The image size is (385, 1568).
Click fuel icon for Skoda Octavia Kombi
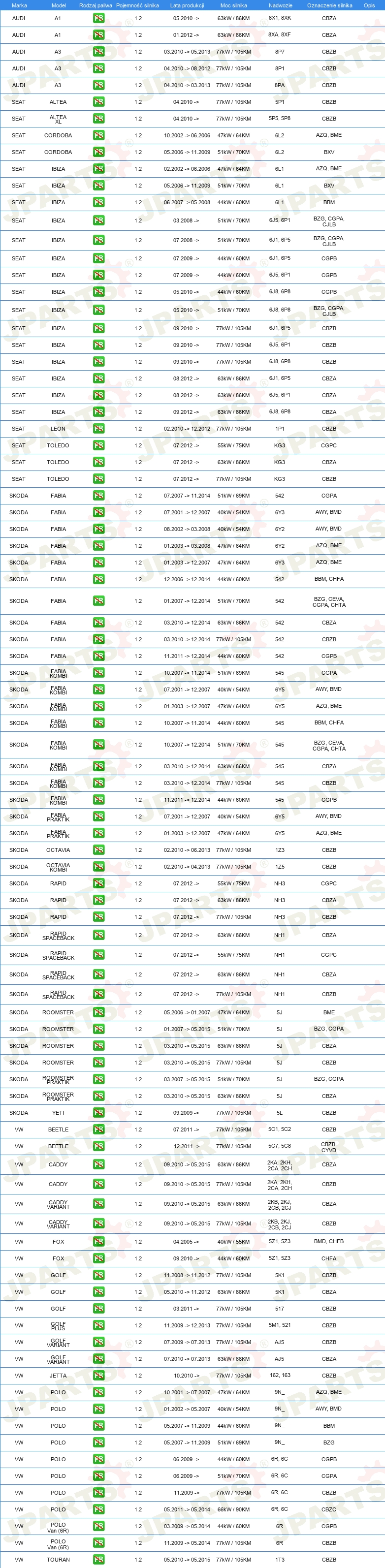[98, 867]
